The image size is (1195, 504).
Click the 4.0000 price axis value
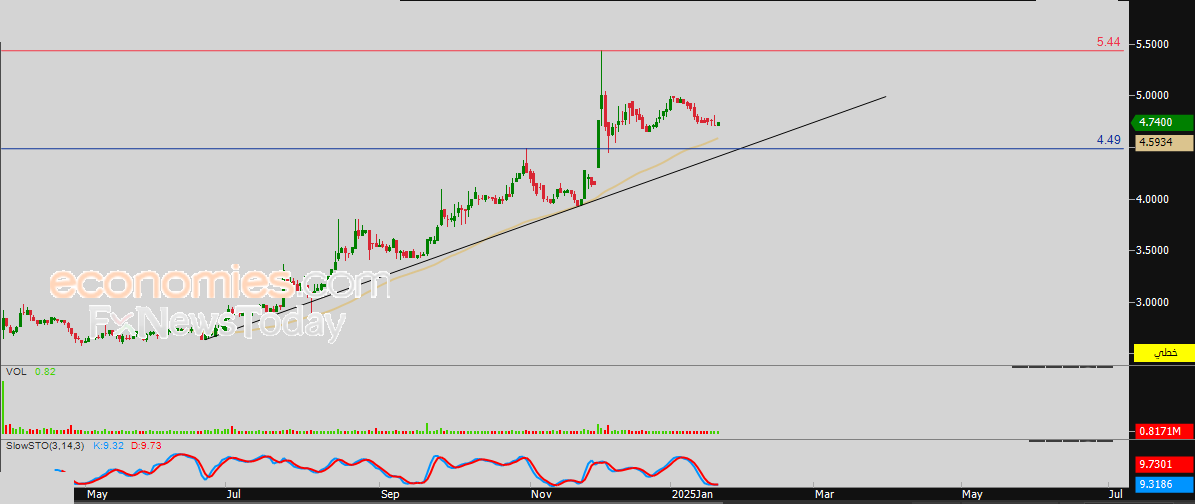1154,200
